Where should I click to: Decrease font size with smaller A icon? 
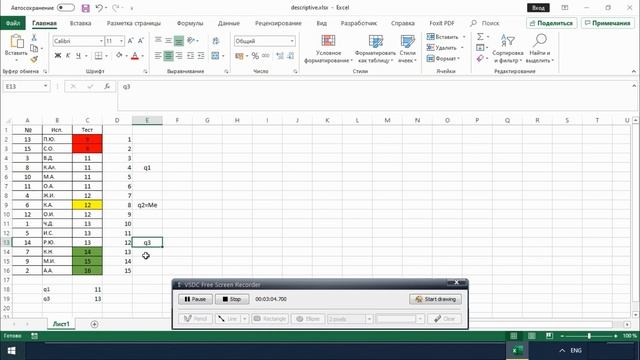(141, 41)
